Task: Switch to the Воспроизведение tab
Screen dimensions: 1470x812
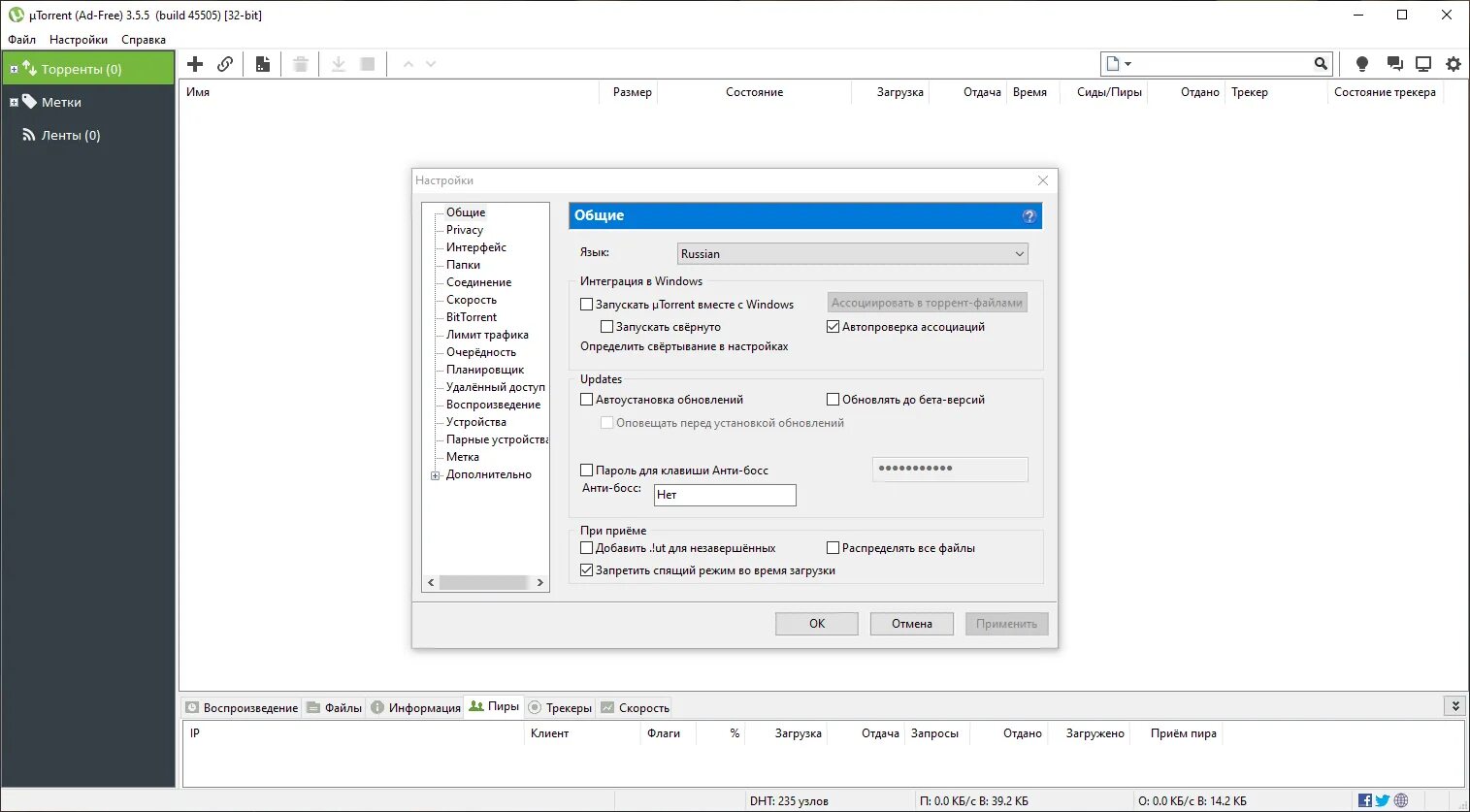Action: [242, 707]
